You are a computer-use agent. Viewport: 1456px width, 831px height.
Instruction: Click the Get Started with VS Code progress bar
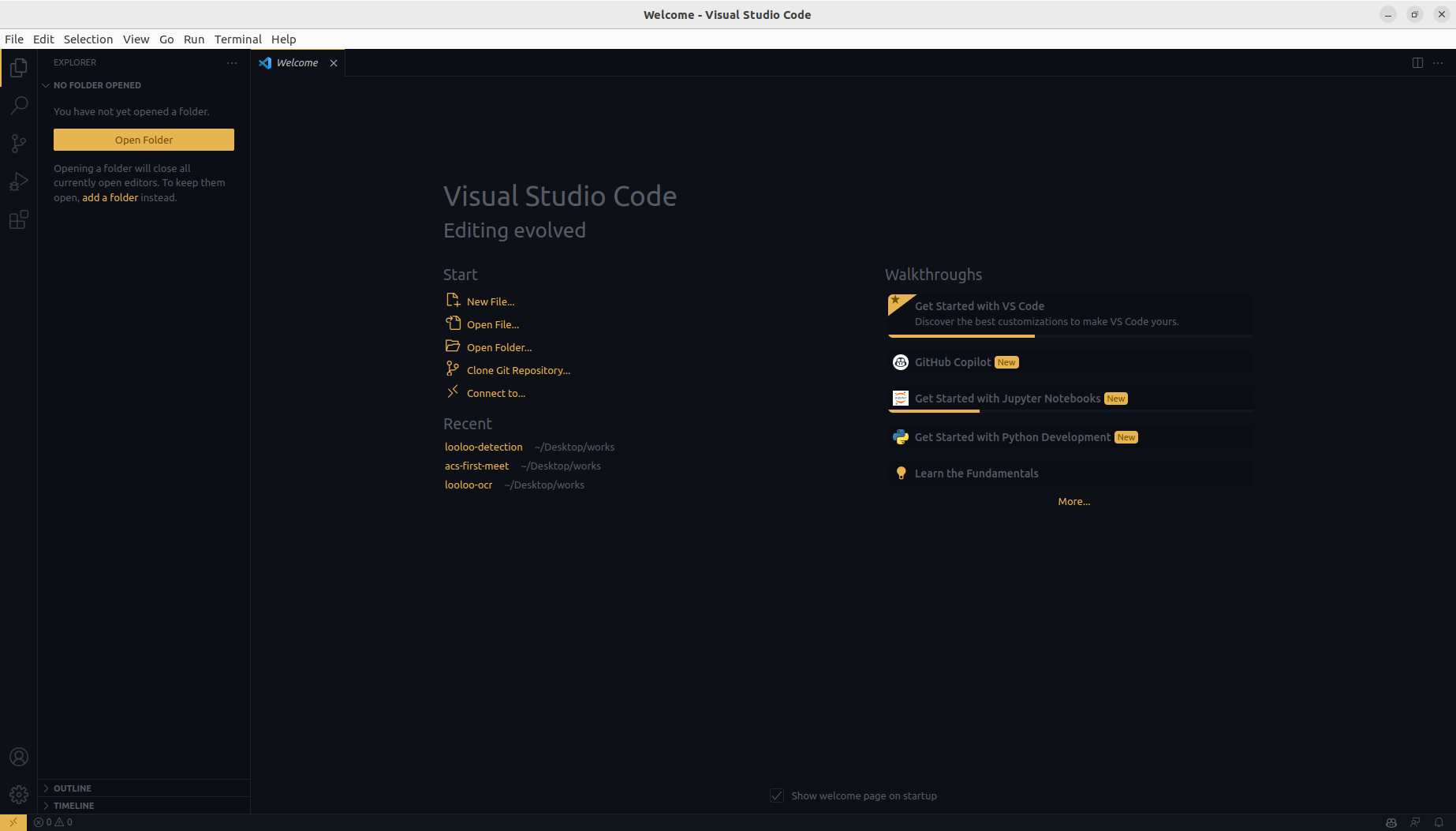coord(1070,336)
